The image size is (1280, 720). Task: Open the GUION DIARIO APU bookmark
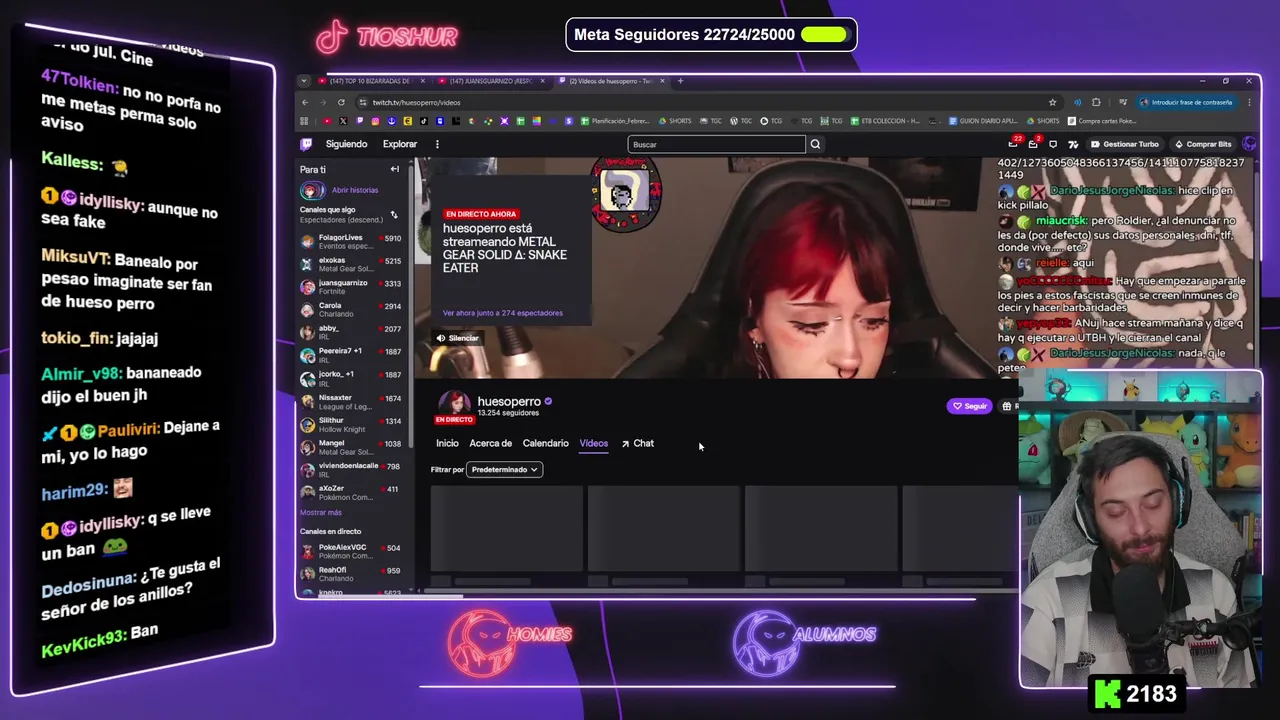click(984, 121)
